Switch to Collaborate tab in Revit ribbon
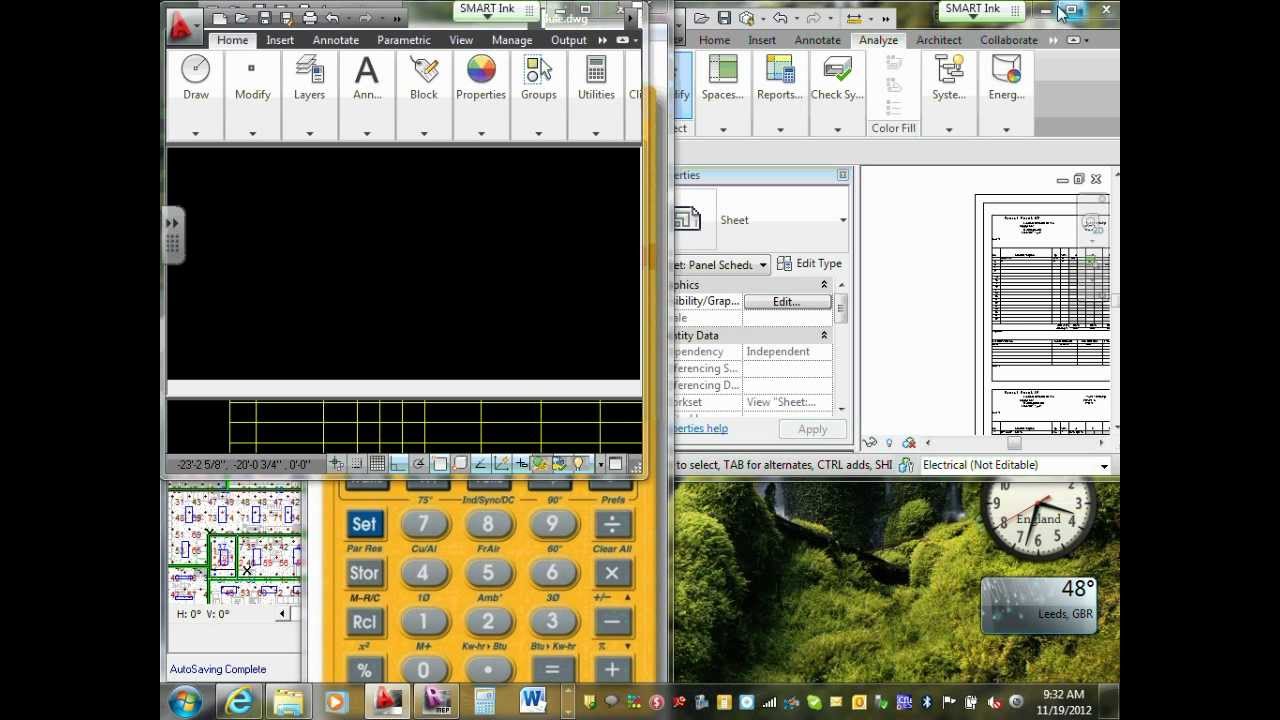Screen dimensions: 1280x720 (1009, 40)
